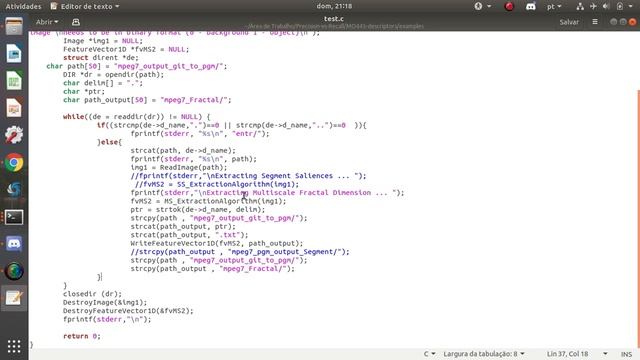The height and width of the screenshot is (360, 640).
Task: Click the Salvar button
Action: coord(569,22)
